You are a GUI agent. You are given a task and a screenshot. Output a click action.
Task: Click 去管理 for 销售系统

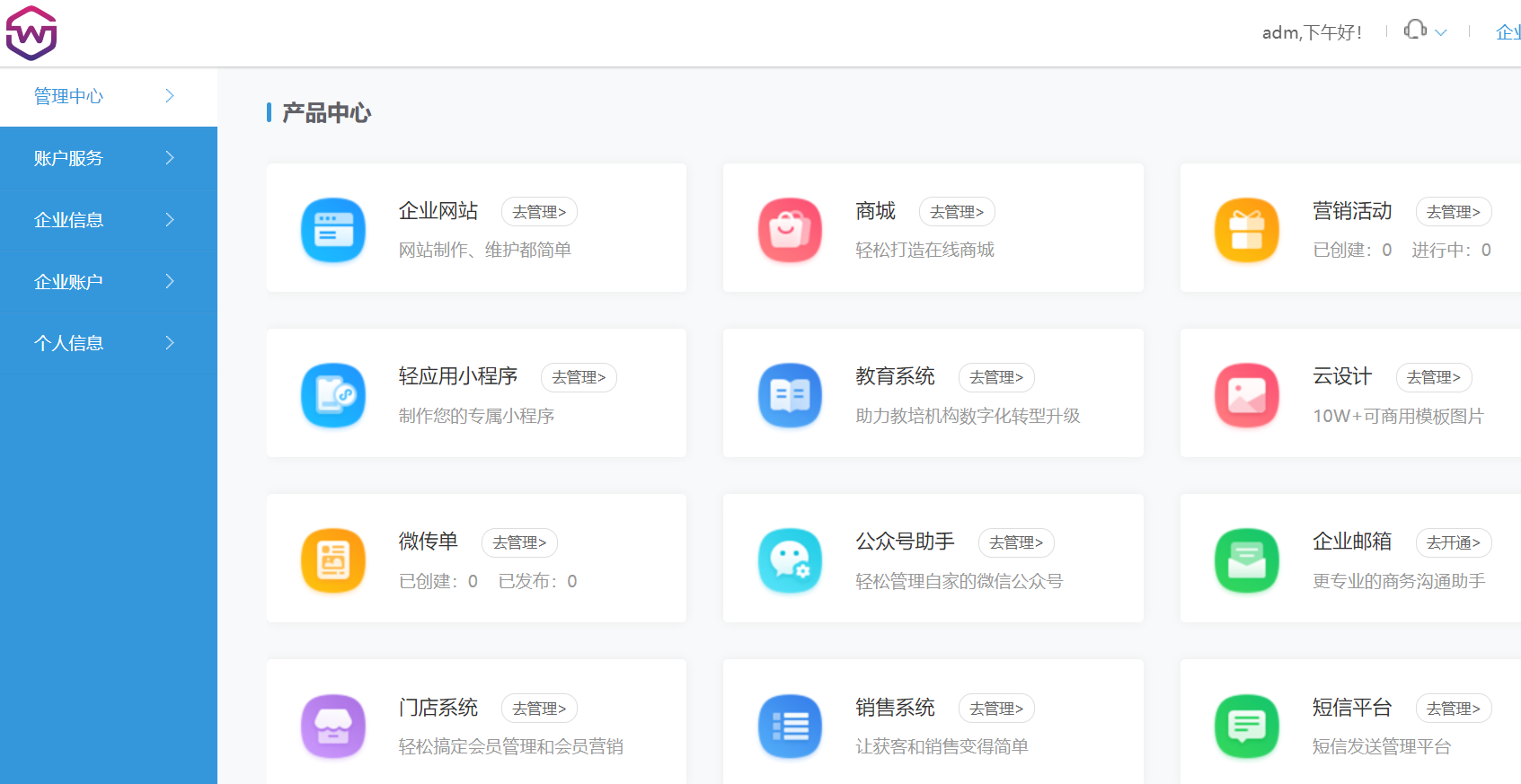(996, 709)
